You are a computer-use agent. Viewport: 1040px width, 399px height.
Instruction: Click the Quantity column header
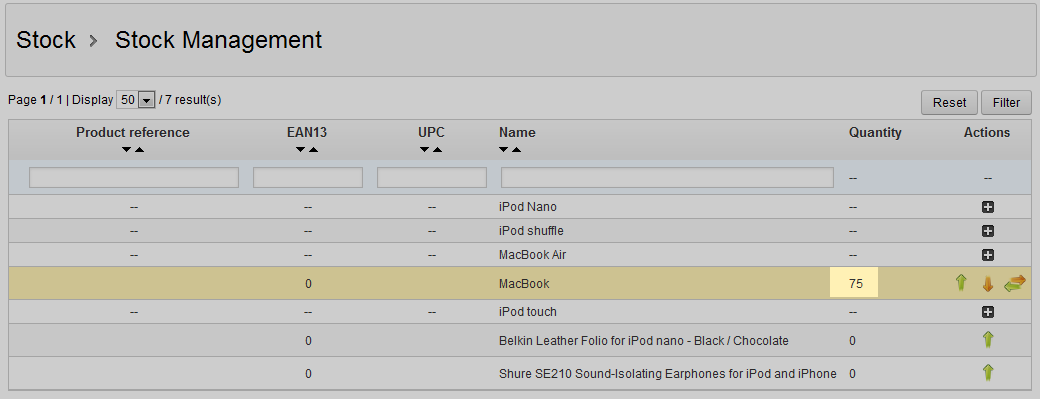[875, 133]
